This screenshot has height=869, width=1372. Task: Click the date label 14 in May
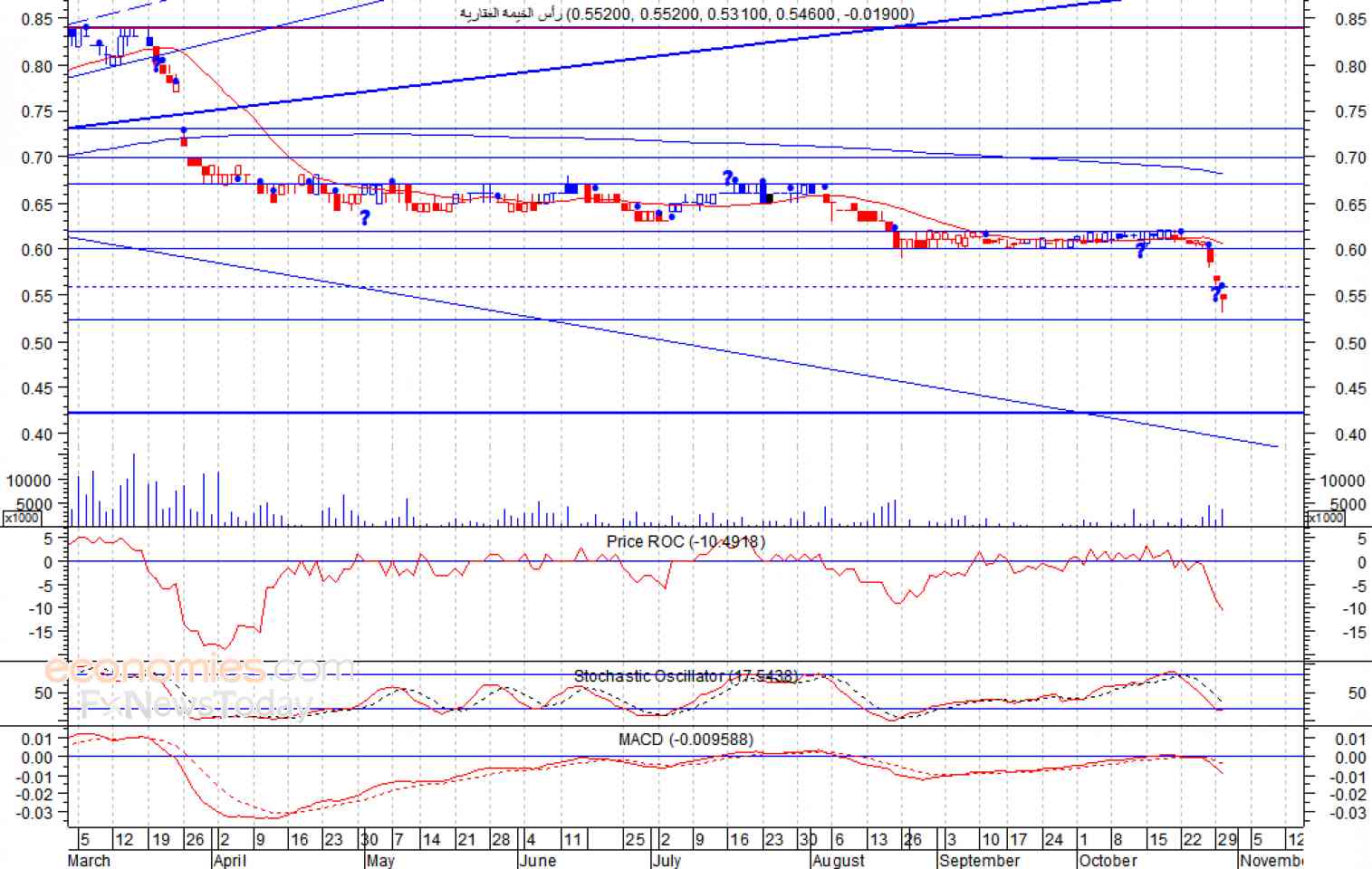click(x=432, y=839)
